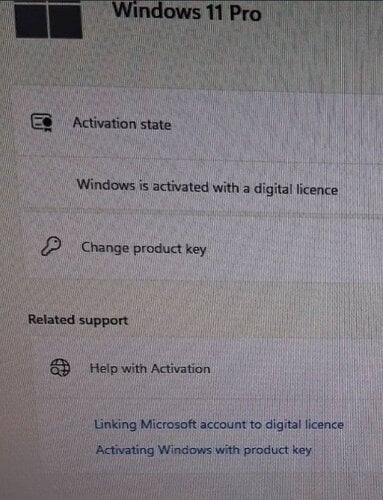Open Activating Windows with product key link
Viewport: 383px width, 500px height.
pyautogui.click(x=204, y=450)
